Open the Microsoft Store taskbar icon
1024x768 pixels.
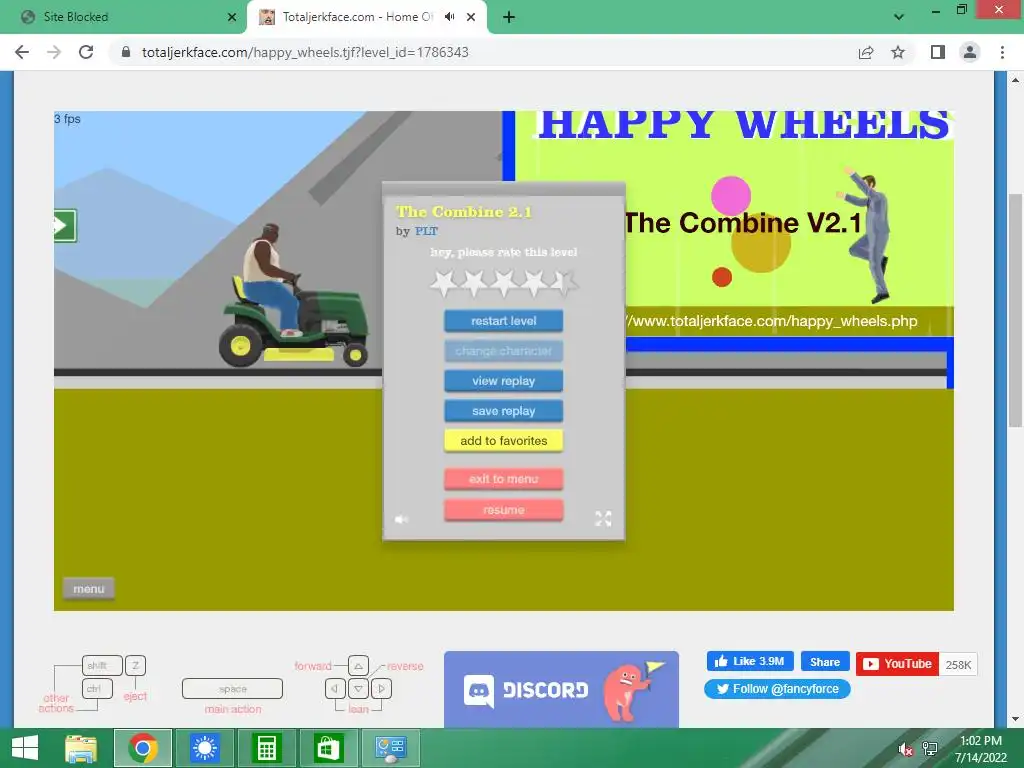328,748
